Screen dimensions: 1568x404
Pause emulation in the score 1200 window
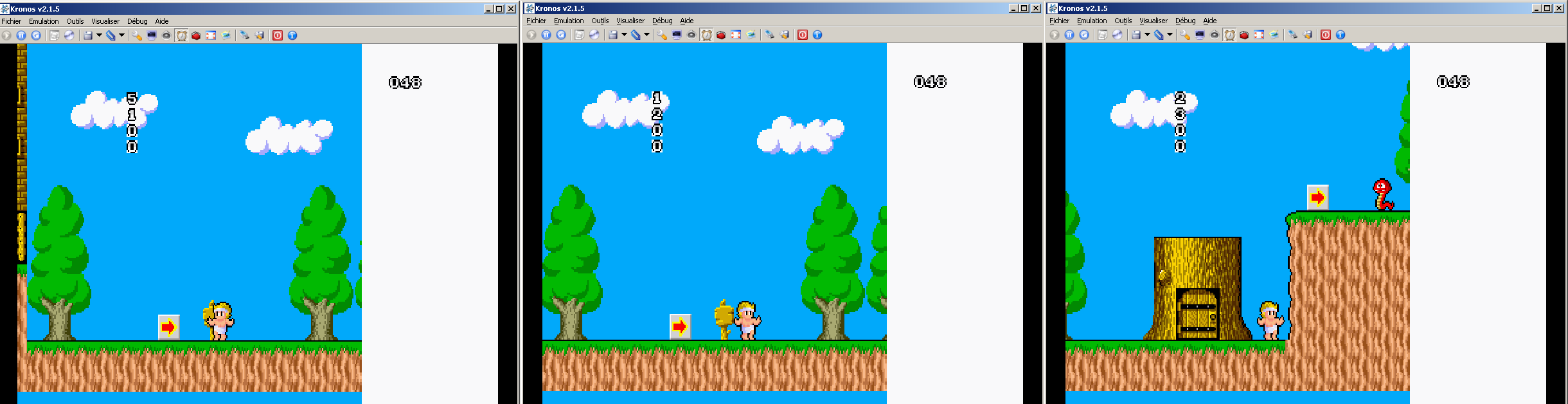tap(546, 35)
